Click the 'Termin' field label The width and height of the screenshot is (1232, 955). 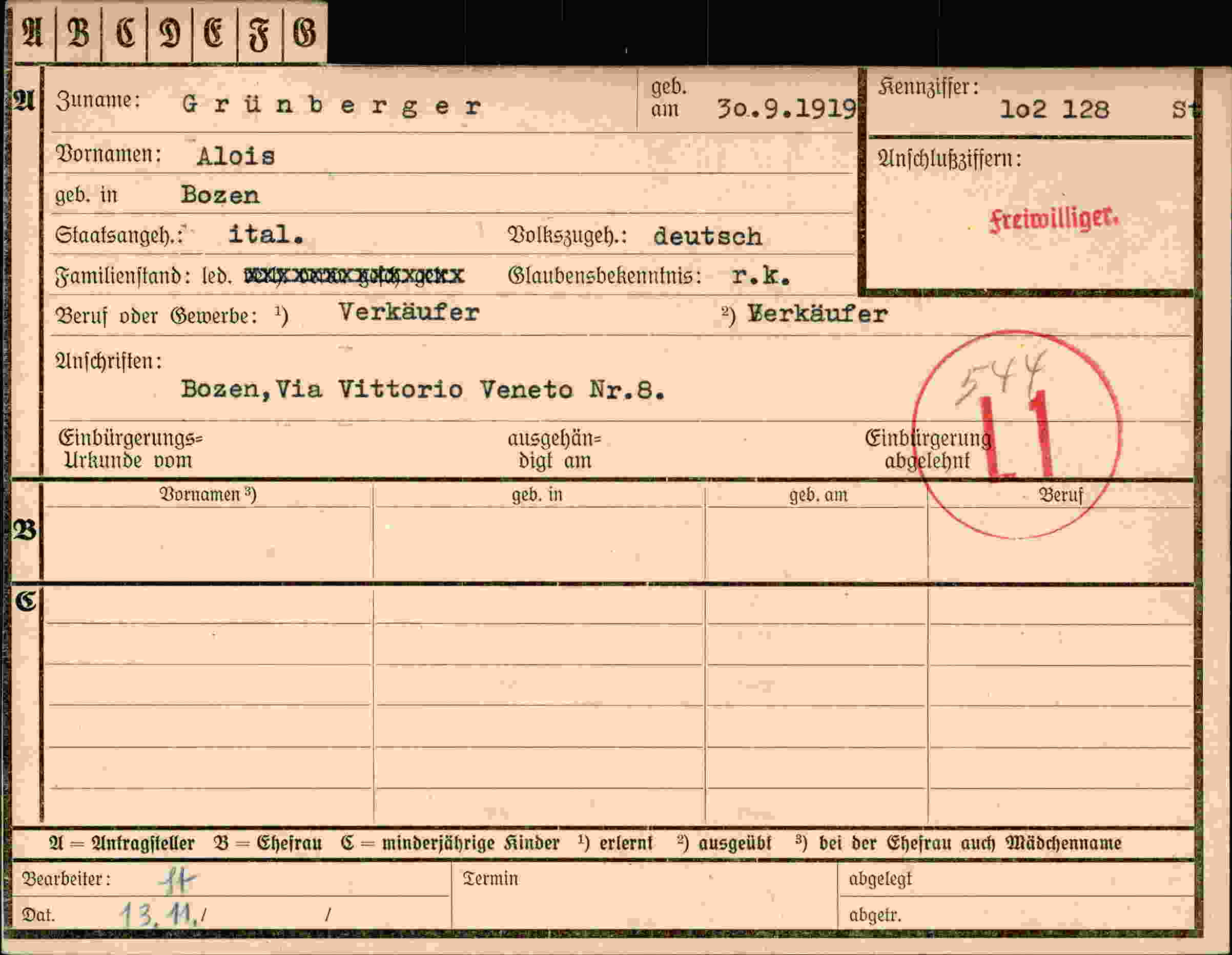coord(490,879)
